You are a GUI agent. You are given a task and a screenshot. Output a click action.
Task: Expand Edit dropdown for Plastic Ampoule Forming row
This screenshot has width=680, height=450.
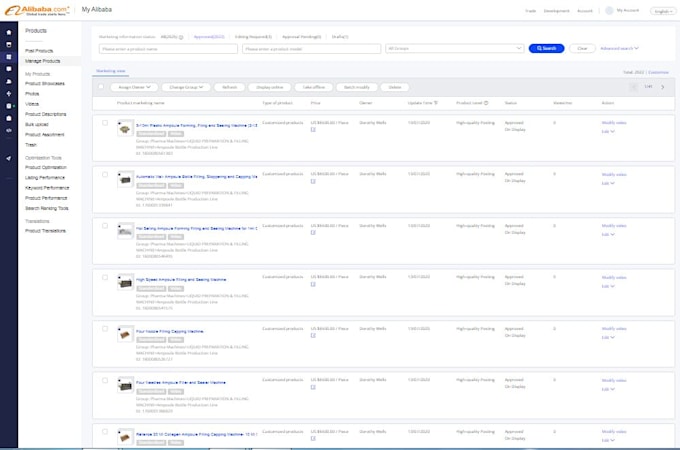(x=608, y=131)
